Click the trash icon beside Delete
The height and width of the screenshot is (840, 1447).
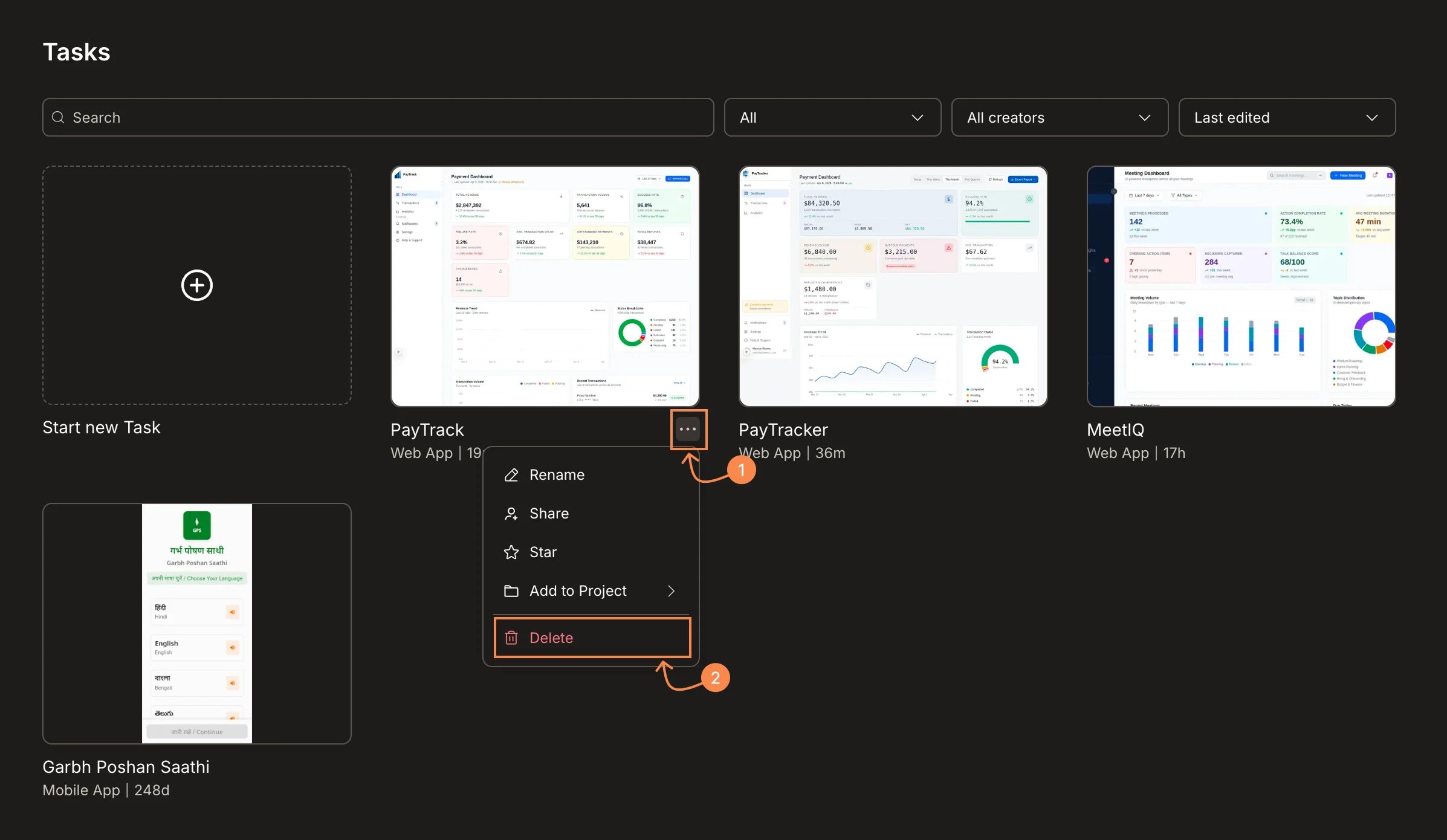click(511, 638)
